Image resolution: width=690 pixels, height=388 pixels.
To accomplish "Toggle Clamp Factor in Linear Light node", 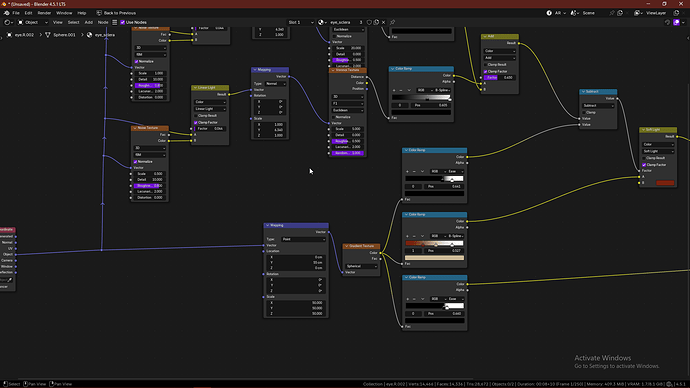I will coord(196,123).
